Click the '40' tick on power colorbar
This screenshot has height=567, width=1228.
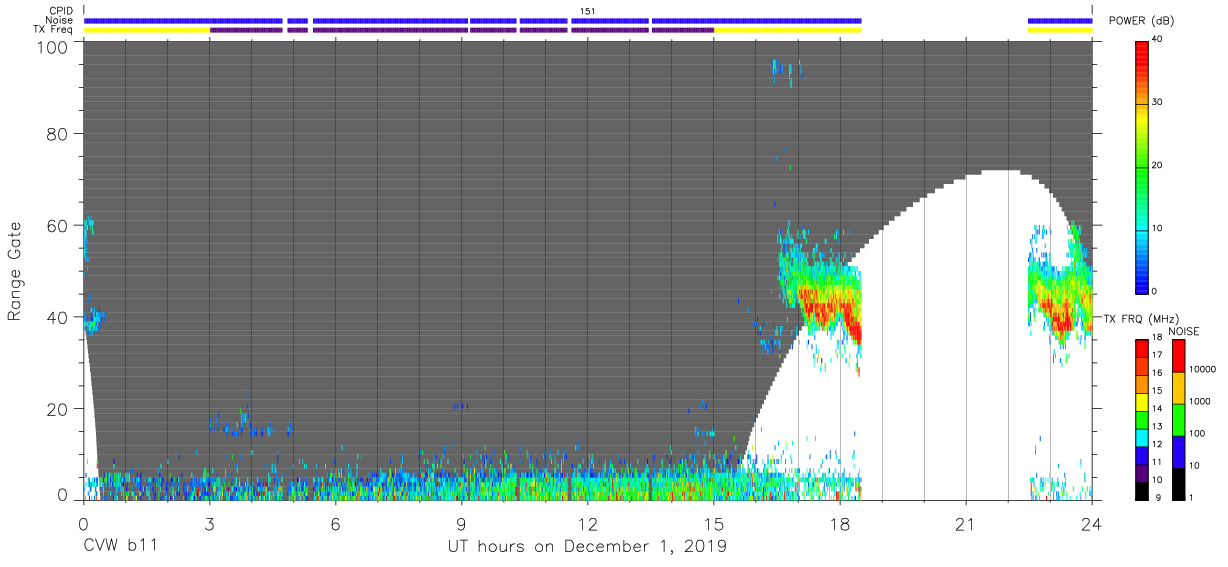pos(1157,40)
